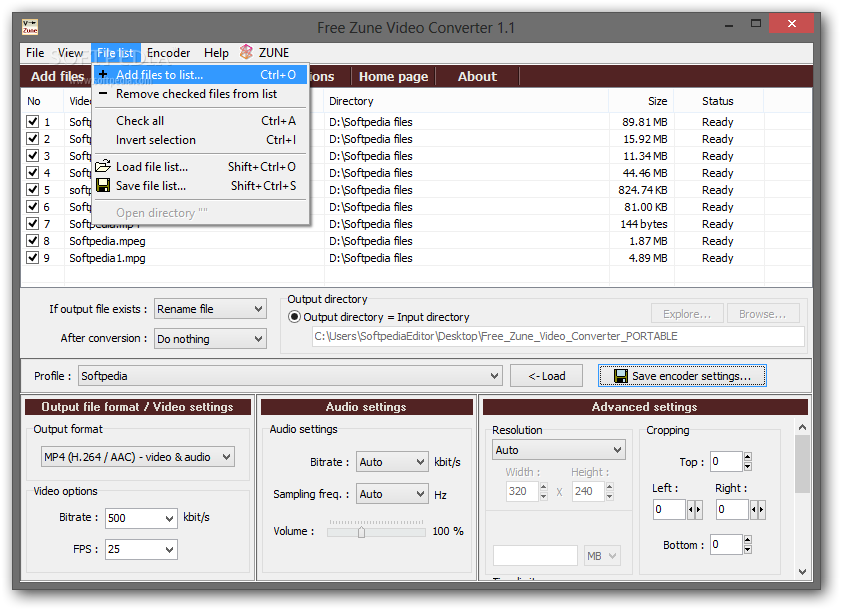Viewport: 841px width, 610px height.
Task: Click the Explore... button
Action: 687,314
